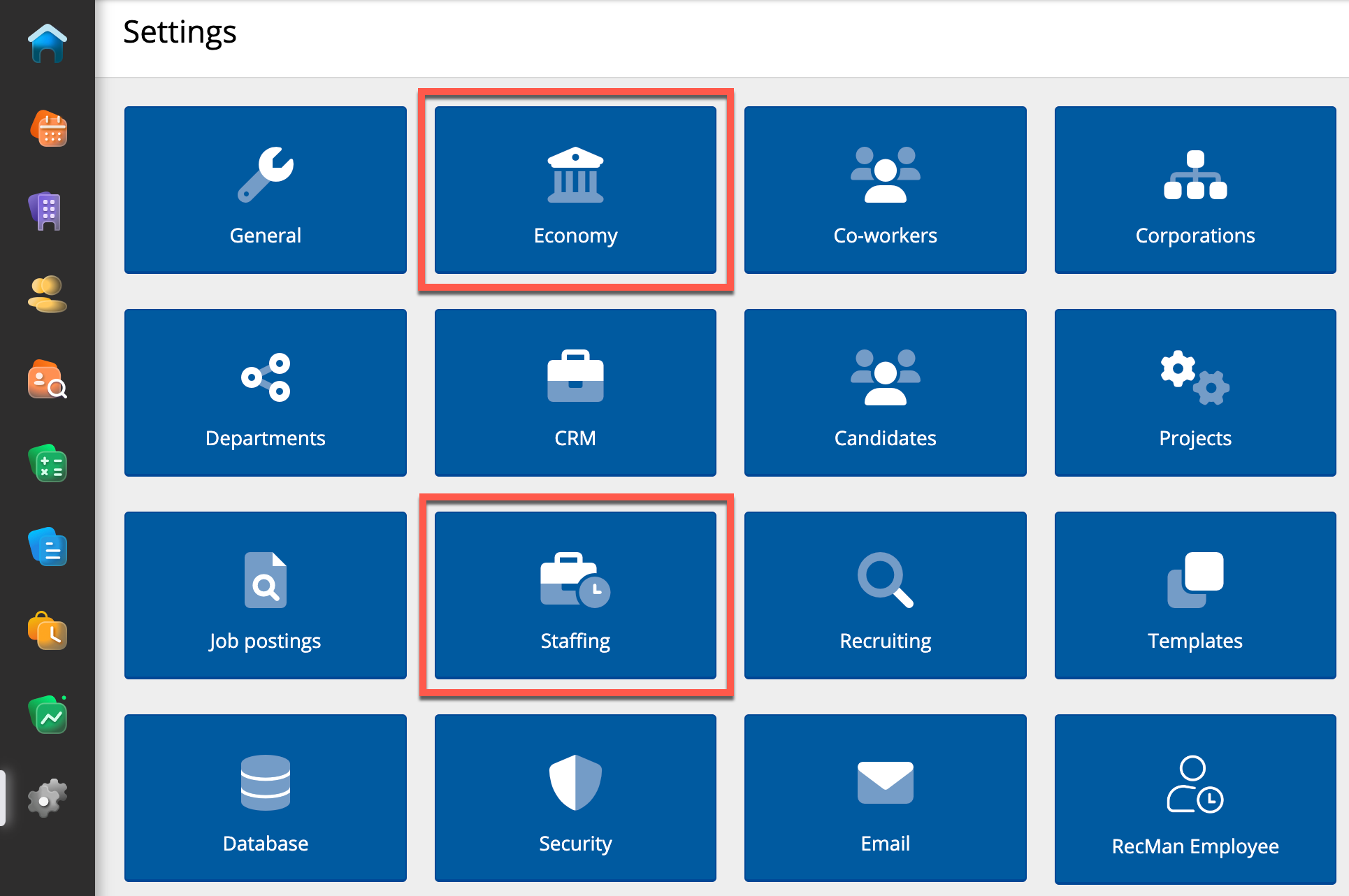Open the Templates settings tile
This screenshot has width=1349, height=896.
click(x=1195, y=595)
